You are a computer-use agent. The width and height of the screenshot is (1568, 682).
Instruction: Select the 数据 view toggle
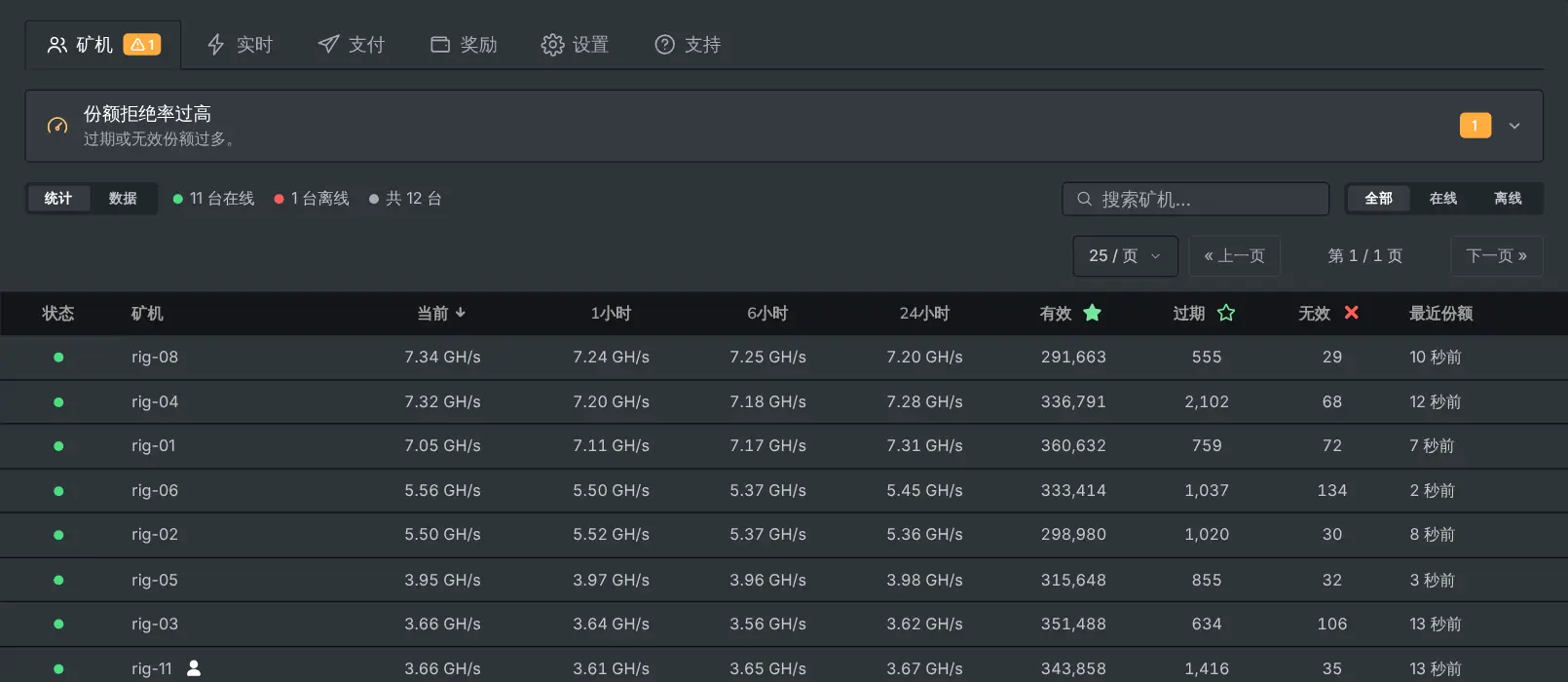point(123,199)
